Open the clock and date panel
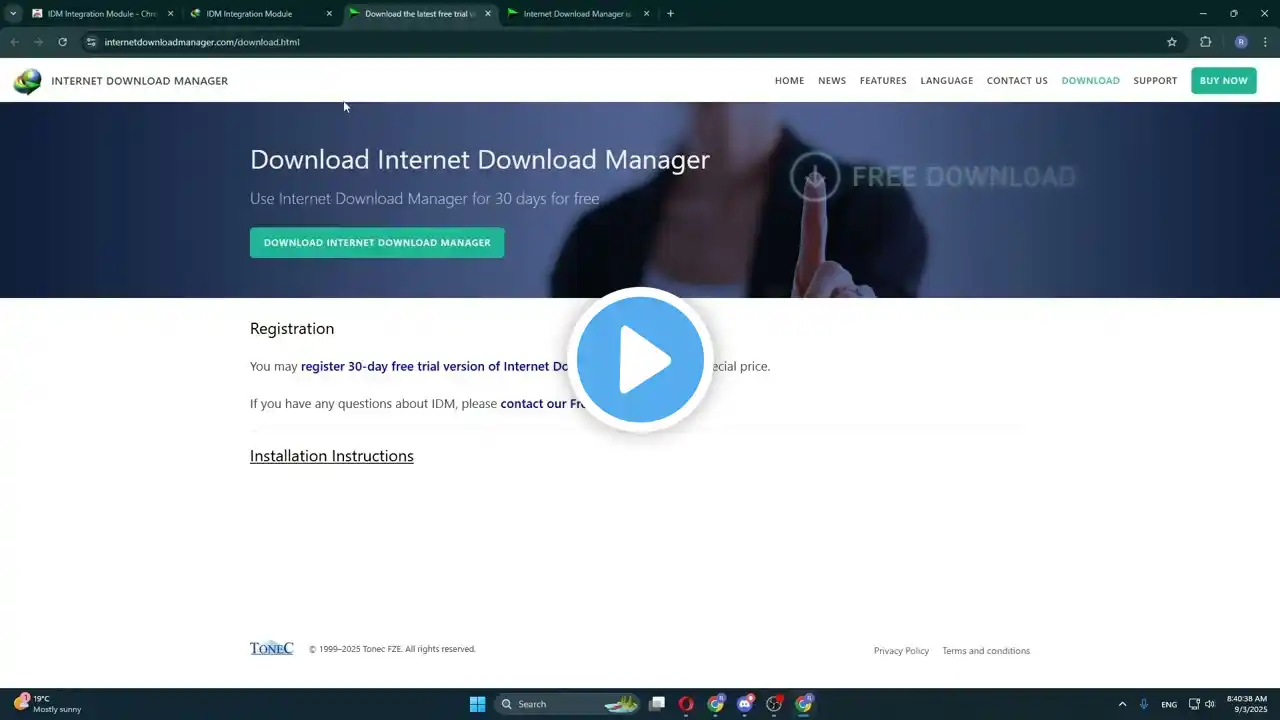 pyautogui.click(x=1247, y=704)
